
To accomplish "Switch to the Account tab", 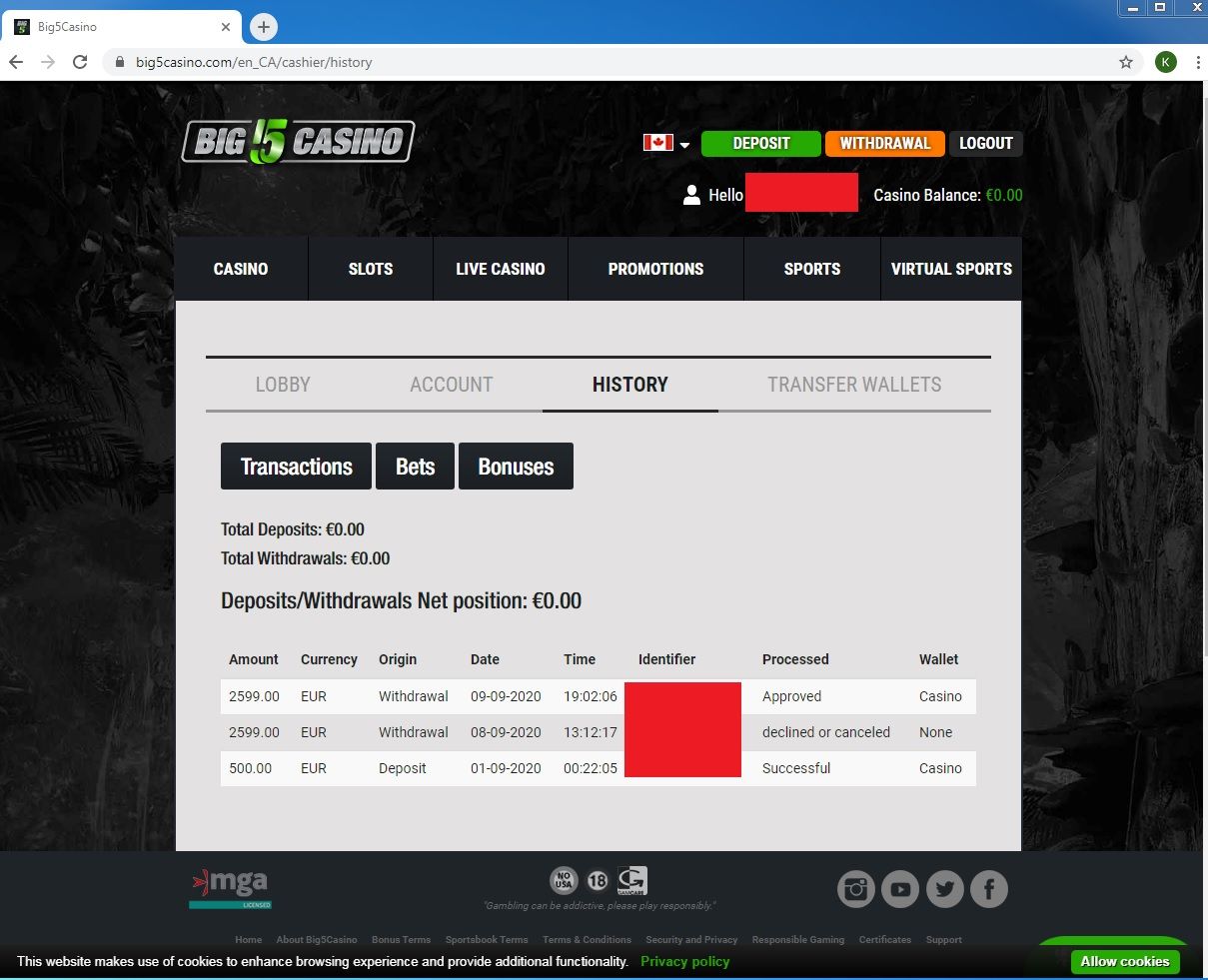I will (x=452, y=385).
